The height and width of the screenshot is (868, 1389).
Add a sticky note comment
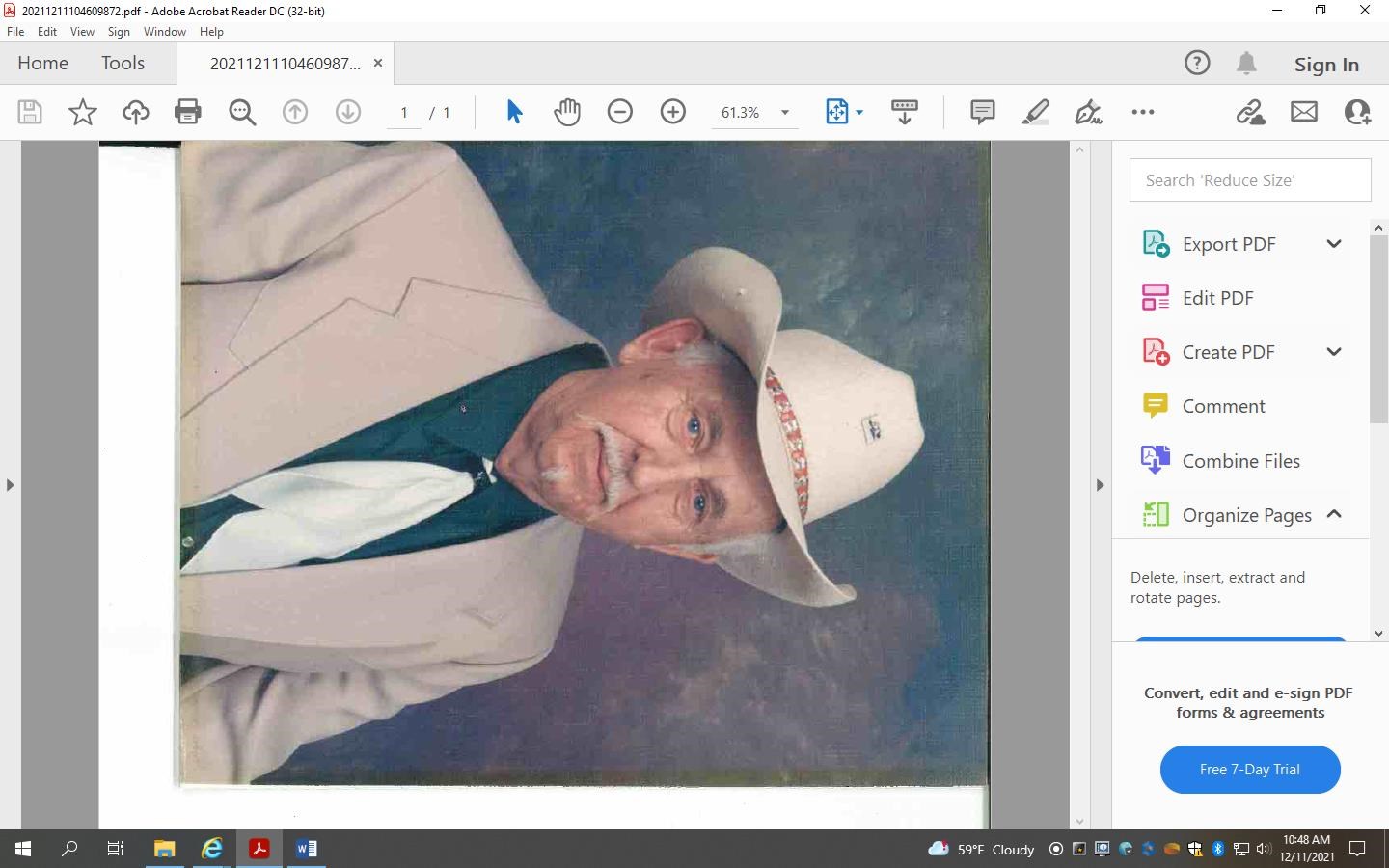coord(981,112)
